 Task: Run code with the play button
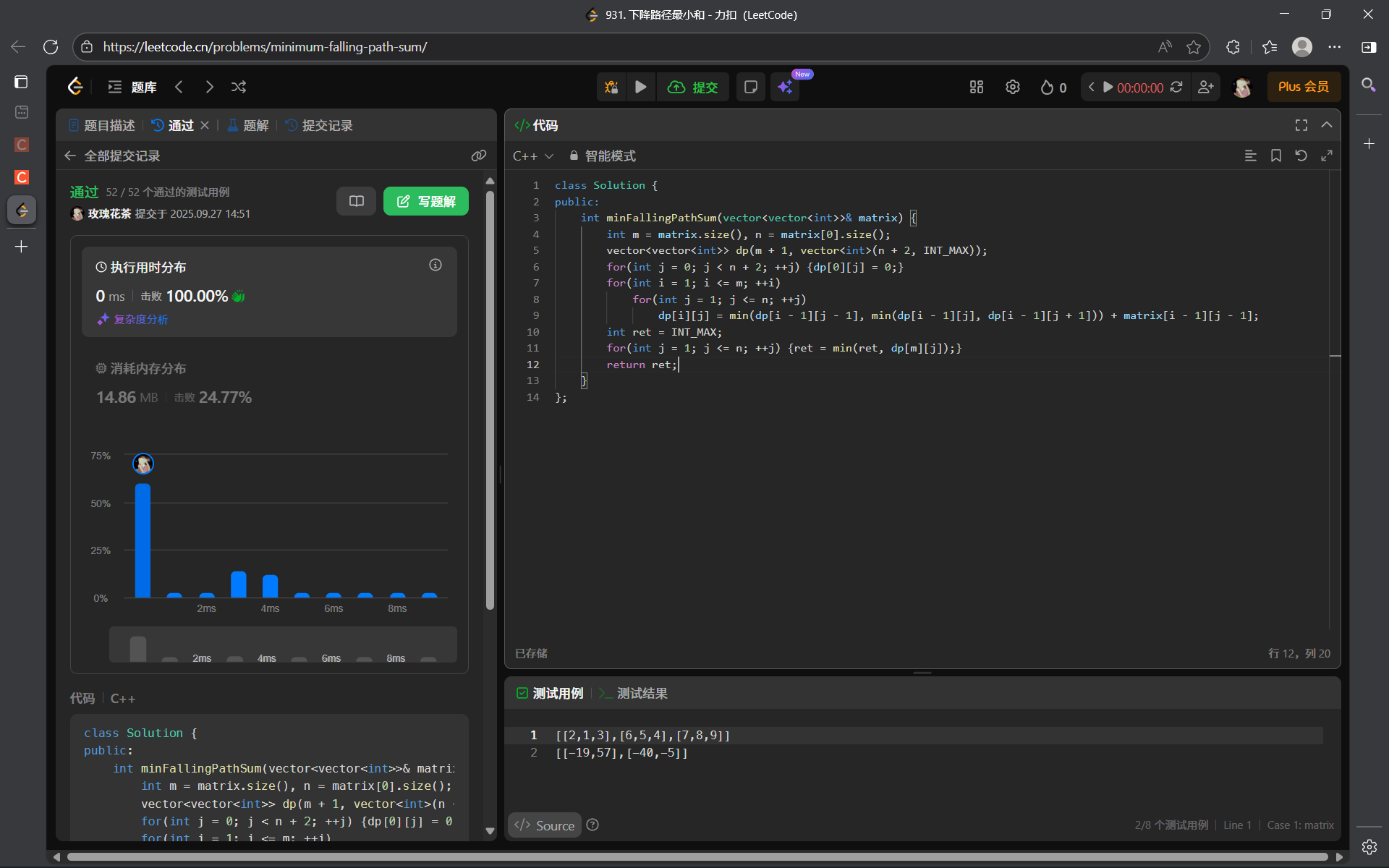click(641, 87)
